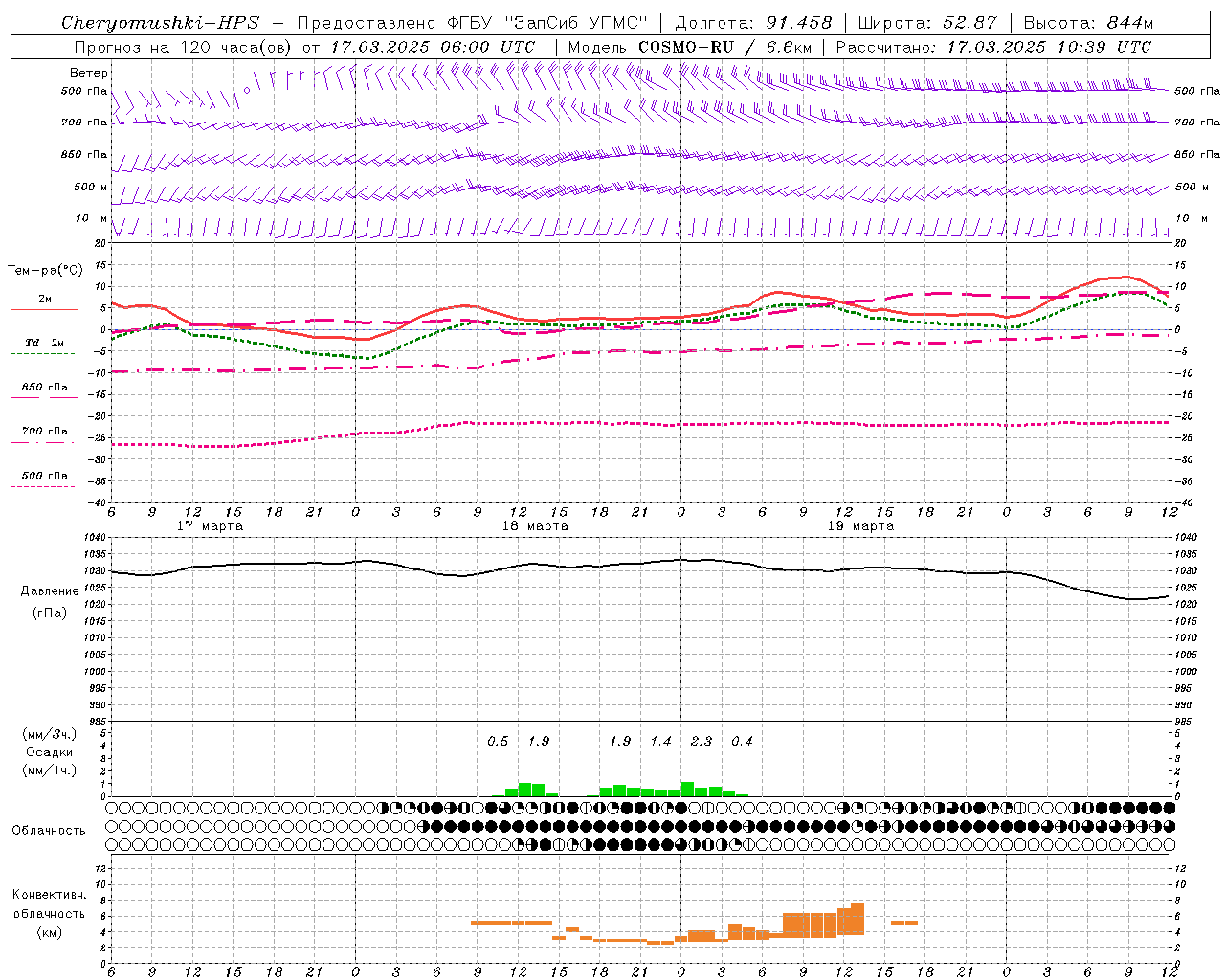Click the '500 гПа' temperature legend entry
This screenshot has width=1225, height=980.
45,475
